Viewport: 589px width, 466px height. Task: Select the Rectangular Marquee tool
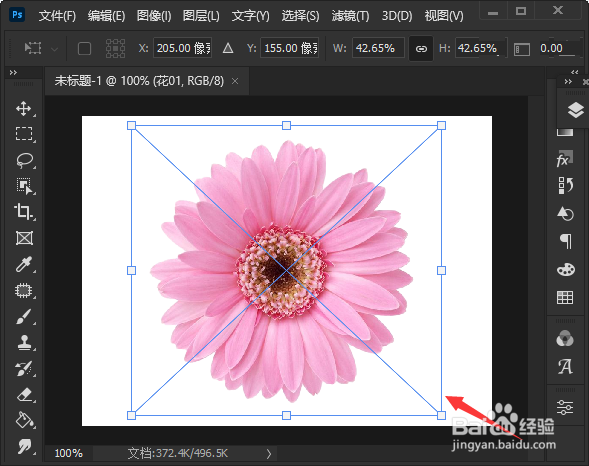click(x=24, y=134)
